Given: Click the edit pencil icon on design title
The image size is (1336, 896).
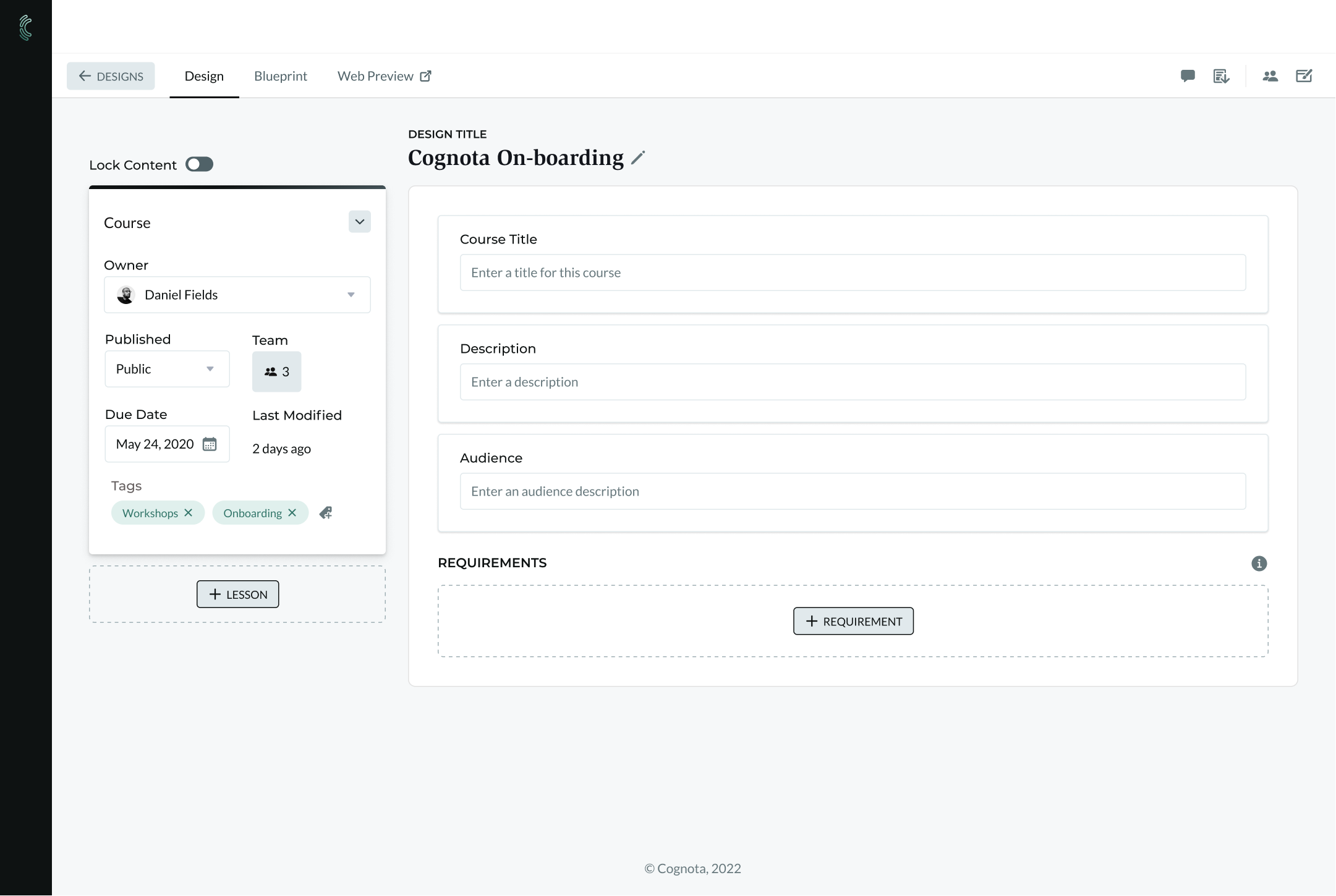Looking at the screenshot, I should pyautogui.click(x=638, y=158).
